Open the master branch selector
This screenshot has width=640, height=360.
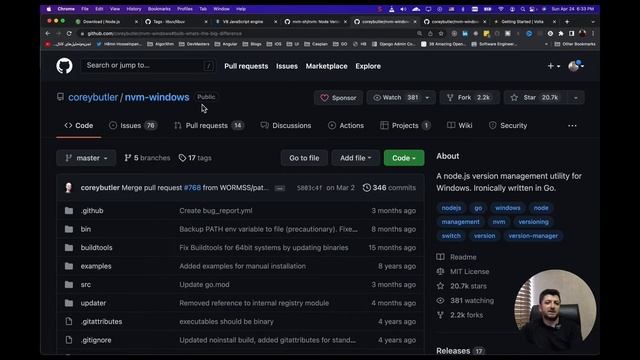(86, 158)
